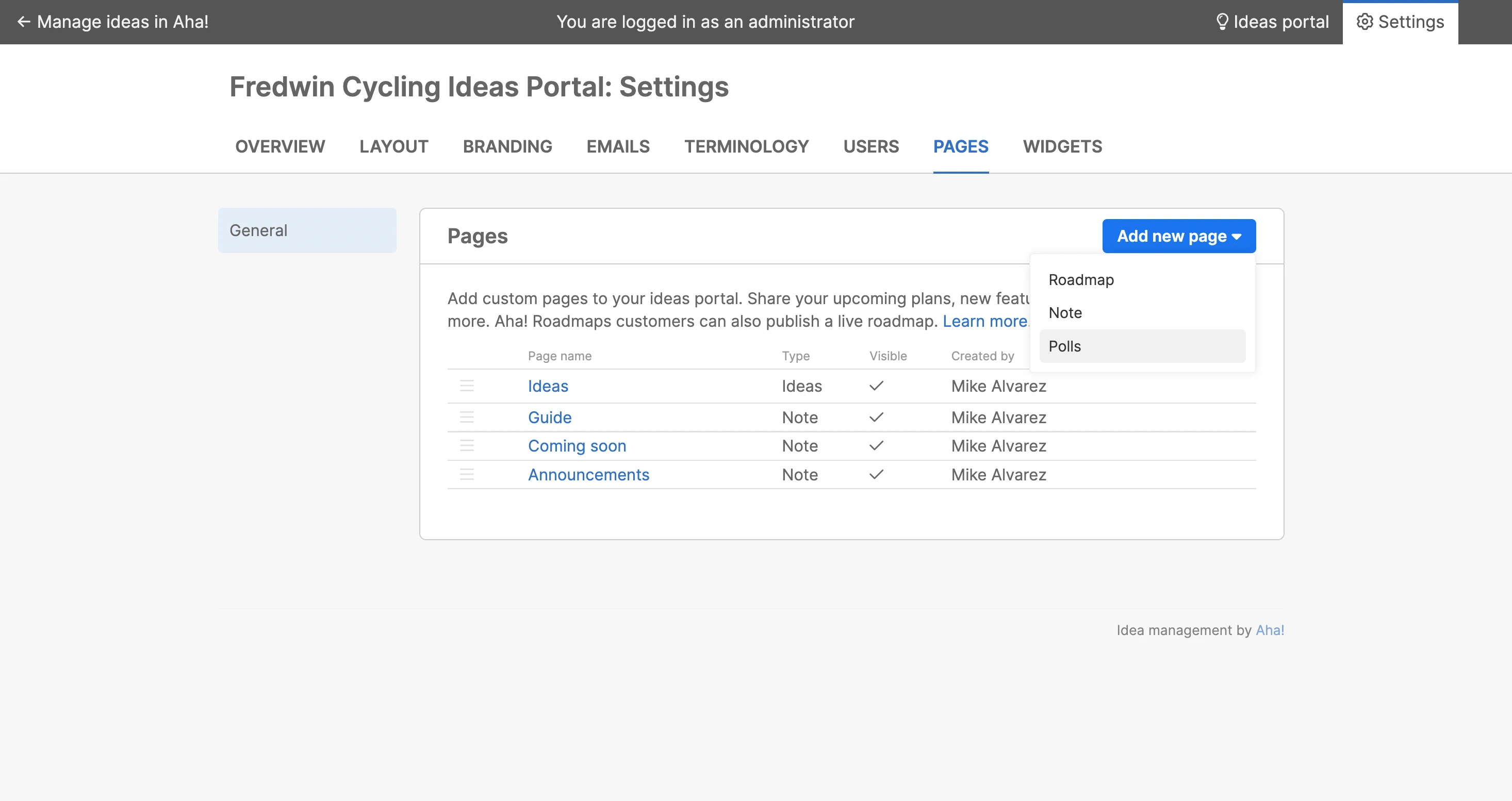The width and height of the screenshot is (1512, 801).
Task: Click the Settings gear icon
Action: (1365, 22)
